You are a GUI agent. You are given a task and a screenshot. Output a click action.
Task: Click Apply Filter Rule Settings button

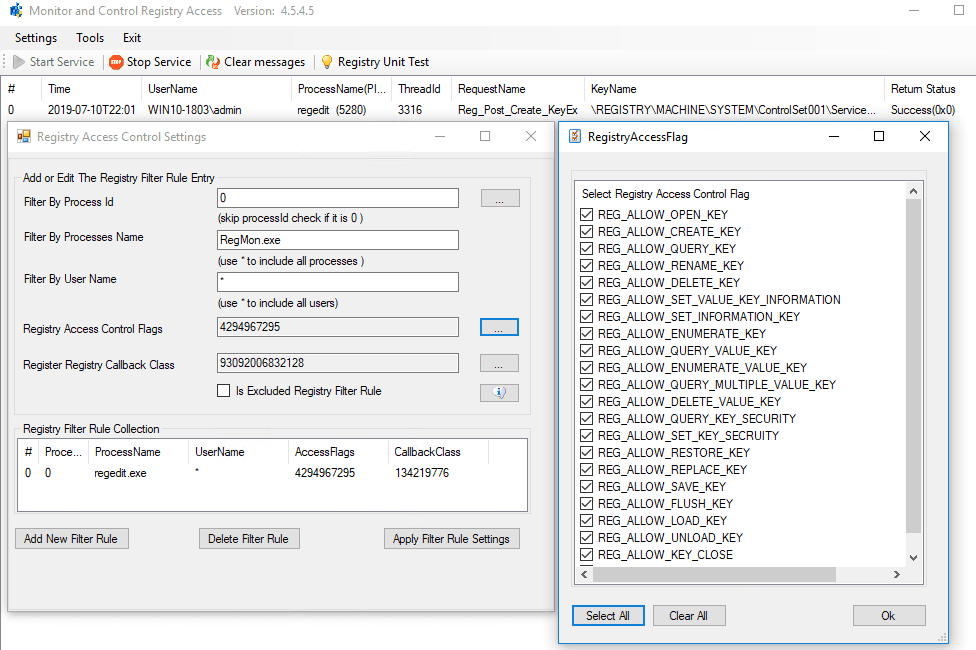[452, 539]
